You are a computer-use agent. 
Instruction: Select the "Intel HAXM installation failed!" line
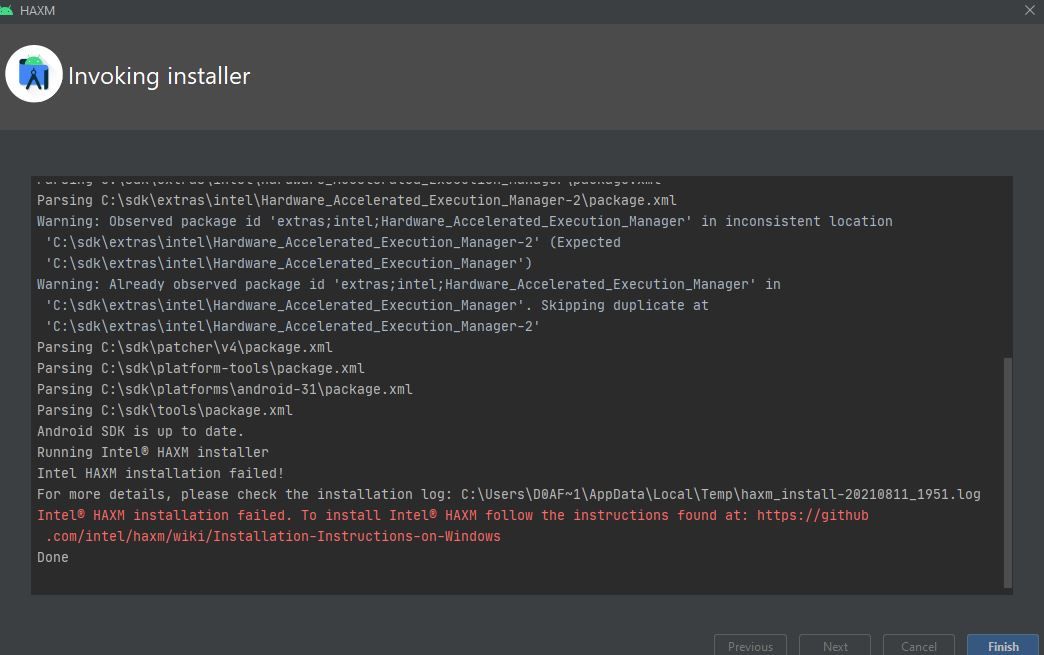click(x=160, y=474)
